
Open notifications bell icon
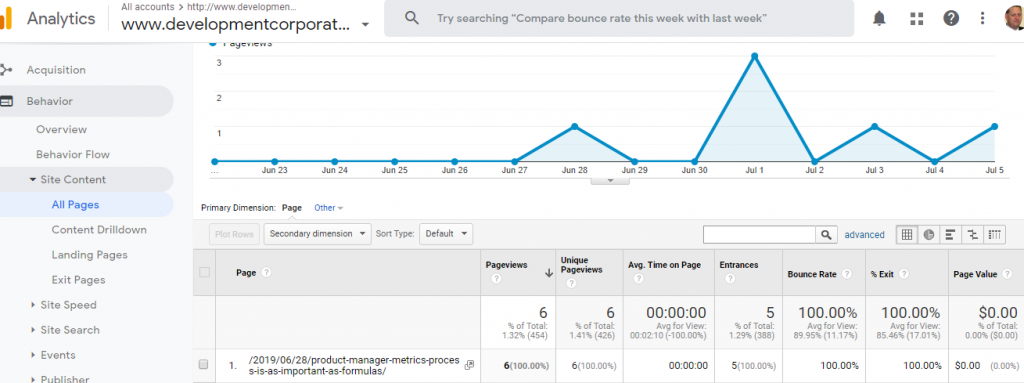[880, 18]
